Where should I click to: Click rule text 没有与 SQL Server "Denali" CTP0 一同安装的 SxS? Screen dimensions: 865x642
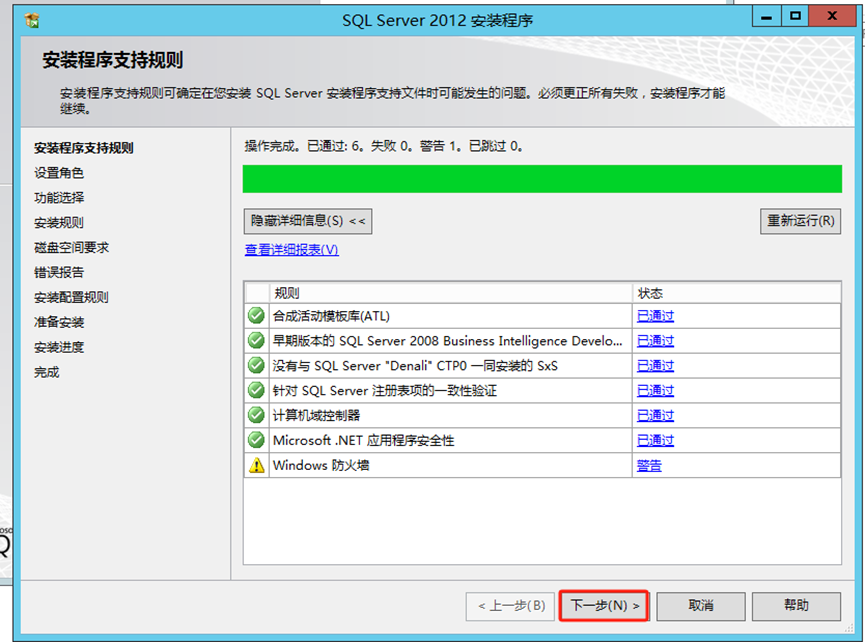[x=415, y=366]
